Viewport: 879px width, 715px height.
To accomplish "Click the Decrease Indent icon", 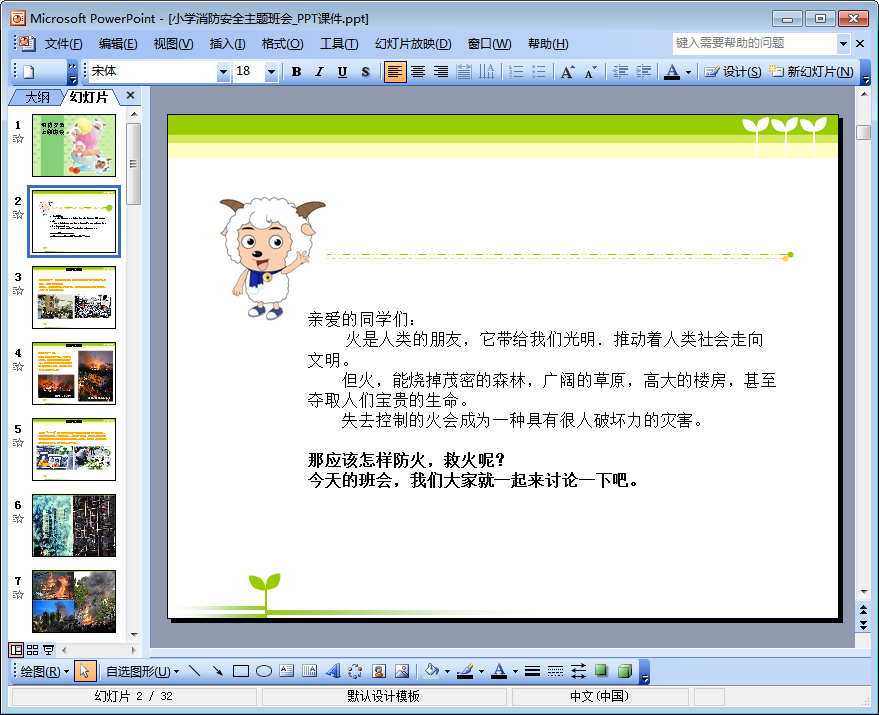I will (620, 72).
